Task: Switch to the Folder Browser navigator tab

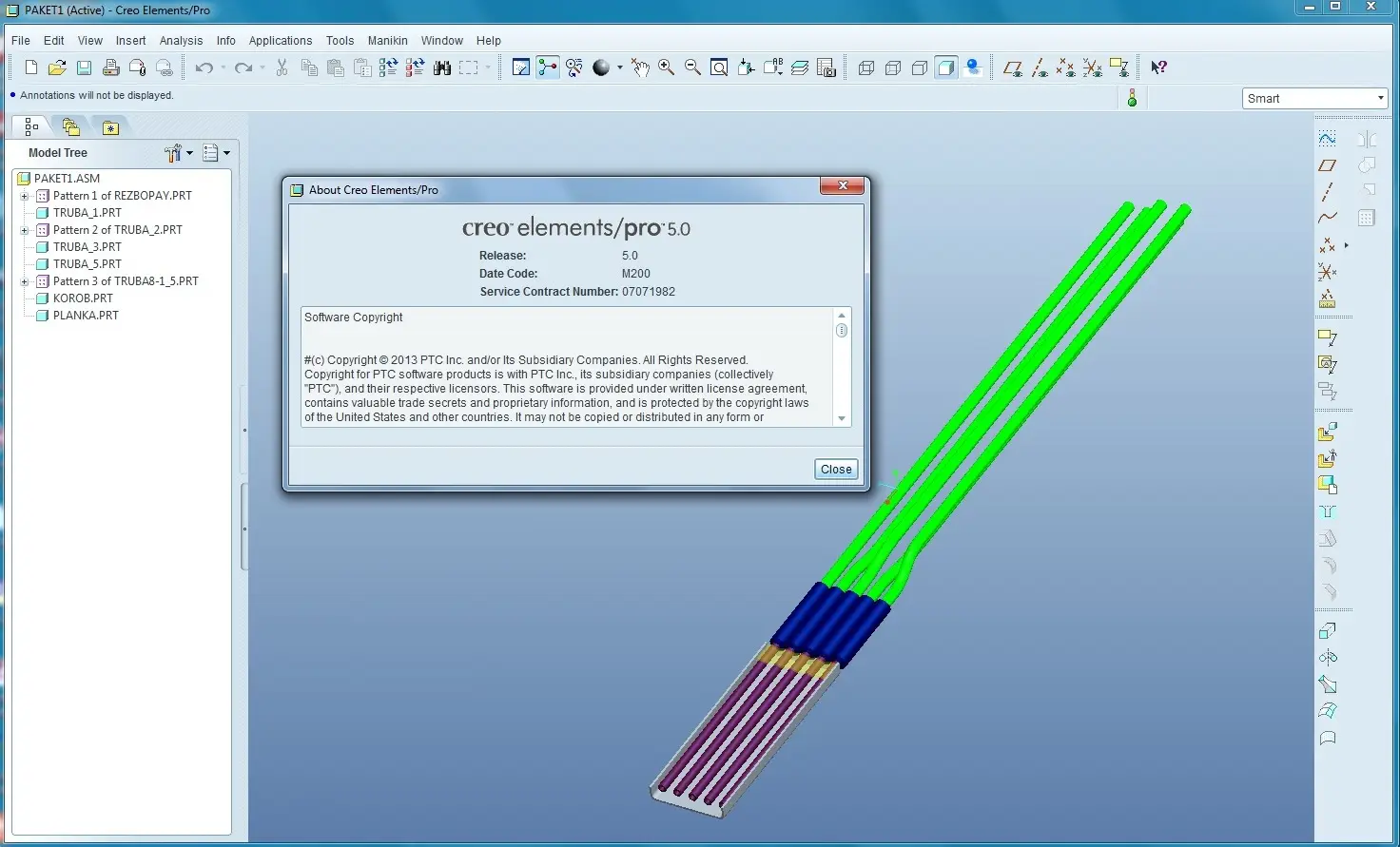Action: (71, 126)
